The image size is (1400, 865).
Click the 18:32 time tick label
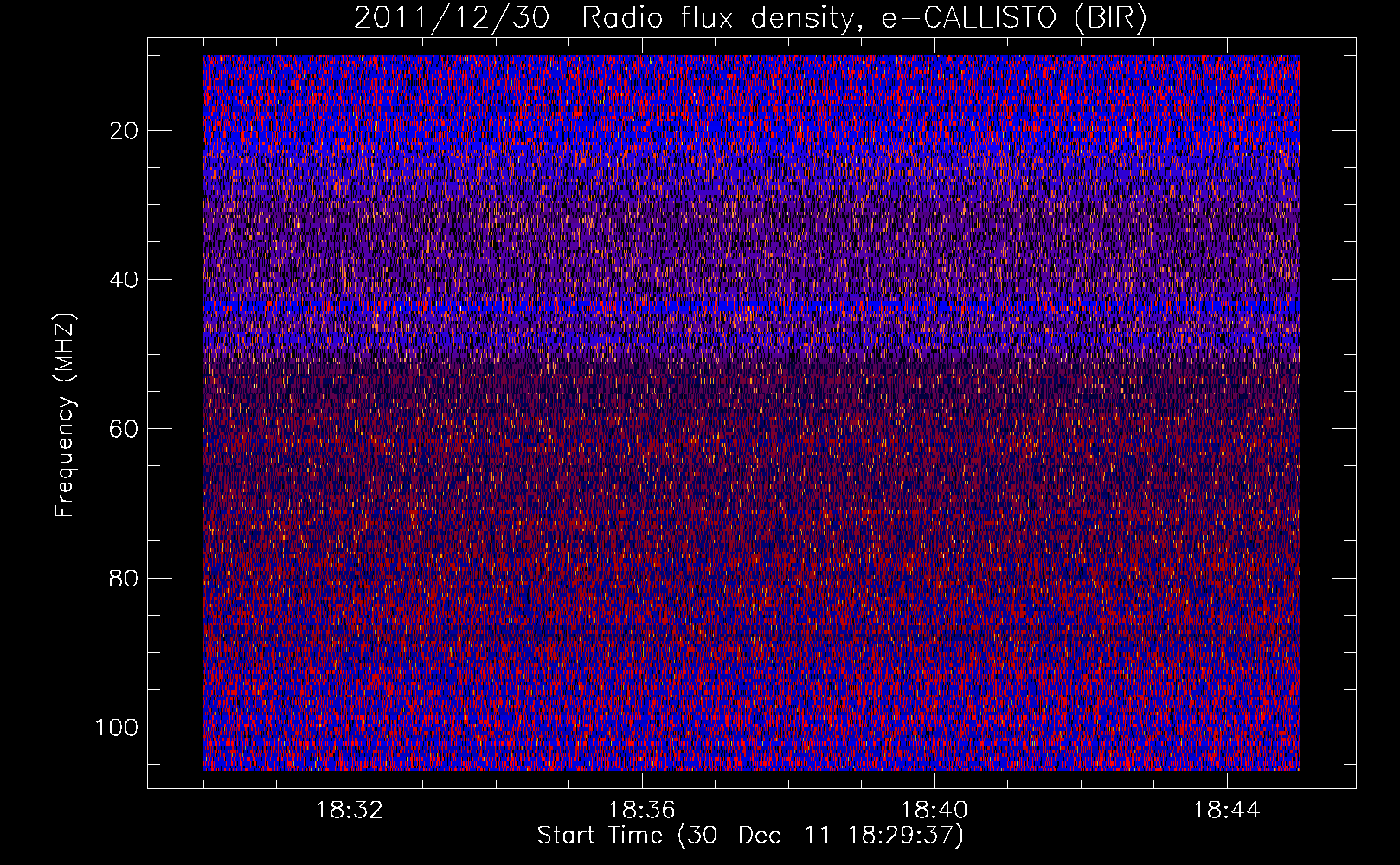(x=349, y=811)
